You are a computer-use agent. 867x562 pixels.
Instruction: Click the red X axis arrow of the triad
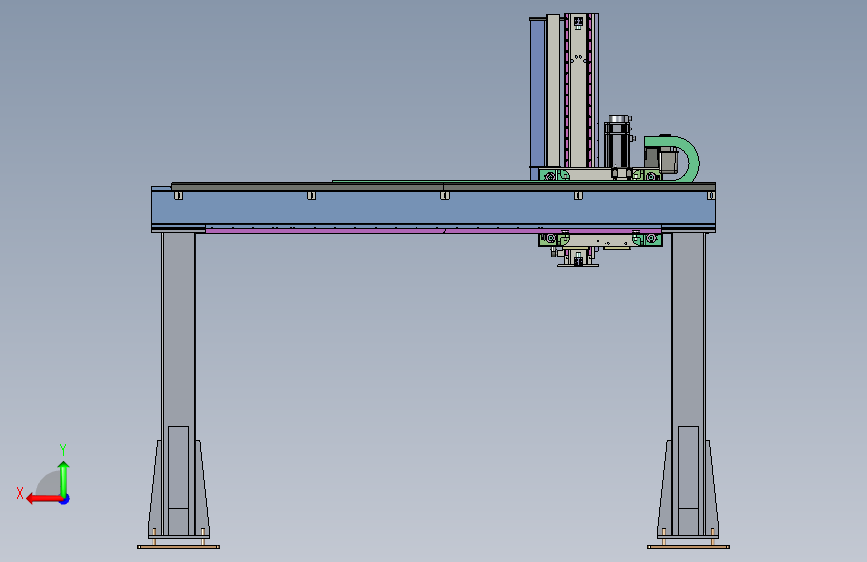(43, 499)
